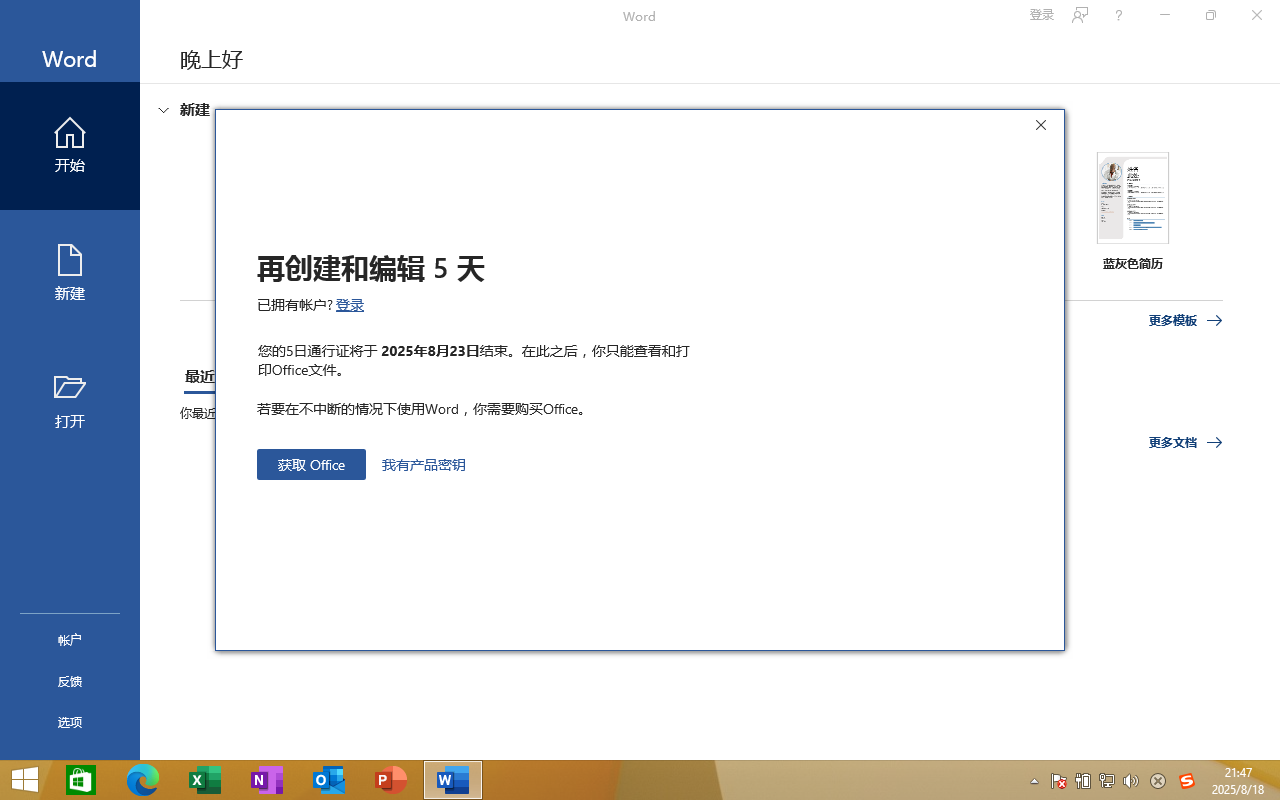
Task: Collapse the 新建 section chevron
Action: (164, 110)
